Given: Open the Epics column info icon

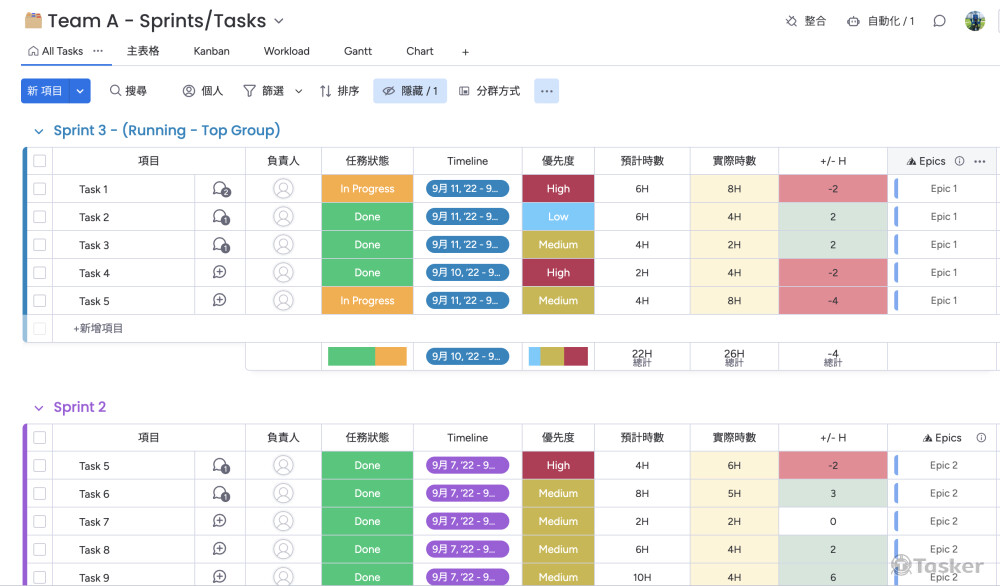Looking at the screenshot, I should [x=959, y=161].
